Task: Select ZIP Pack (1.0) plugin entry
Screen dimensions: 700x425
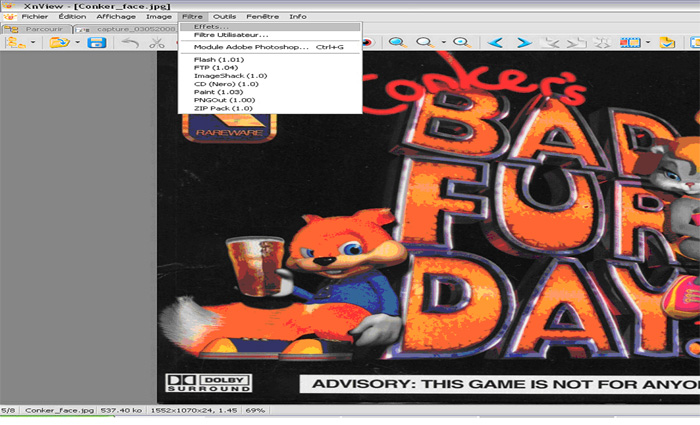Action: coord(270,108)
